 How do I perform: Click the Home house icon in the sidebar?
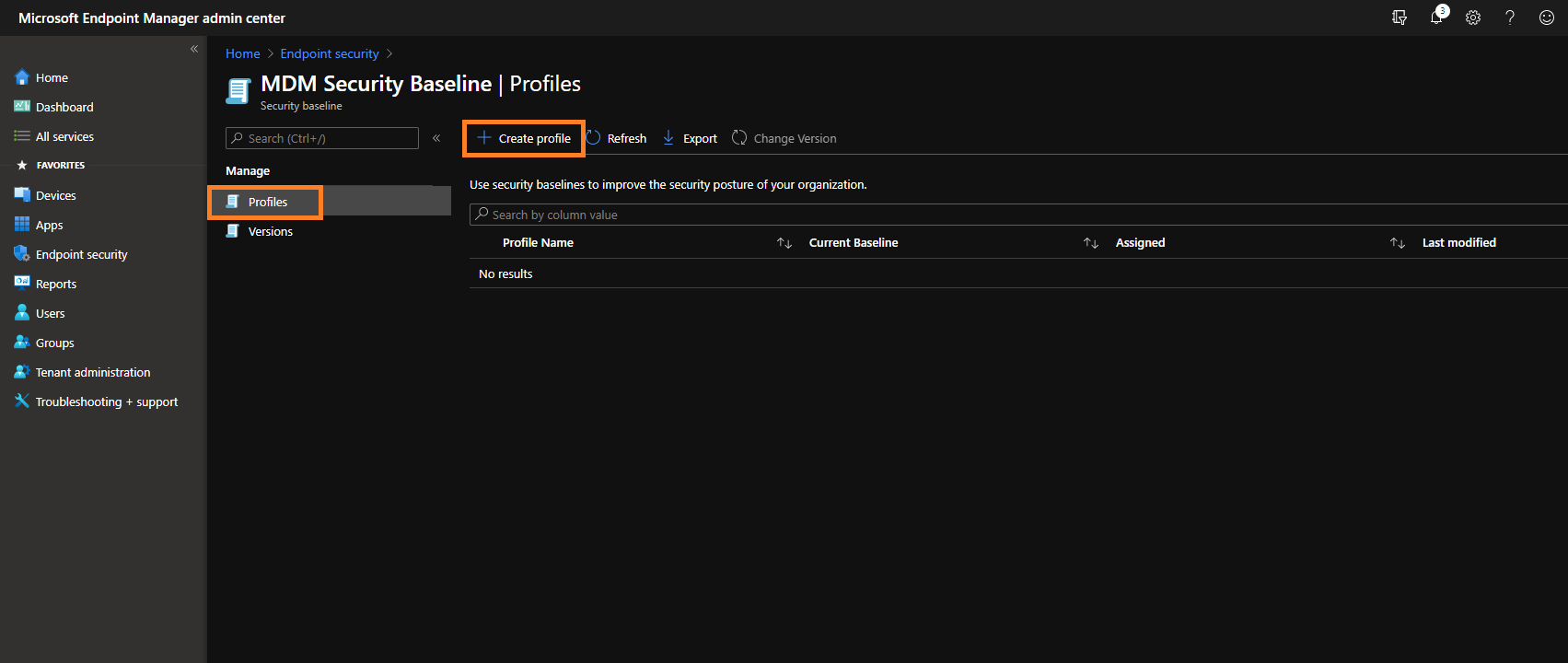point(22,77)
